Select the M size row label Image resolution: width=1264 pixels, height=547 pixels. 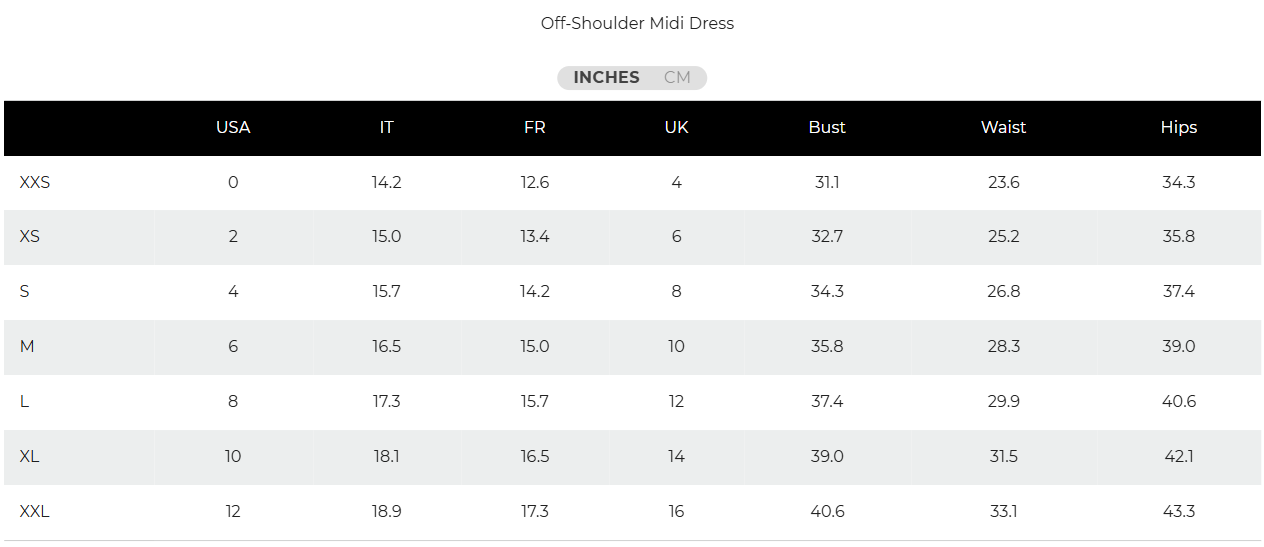(27, 347)
